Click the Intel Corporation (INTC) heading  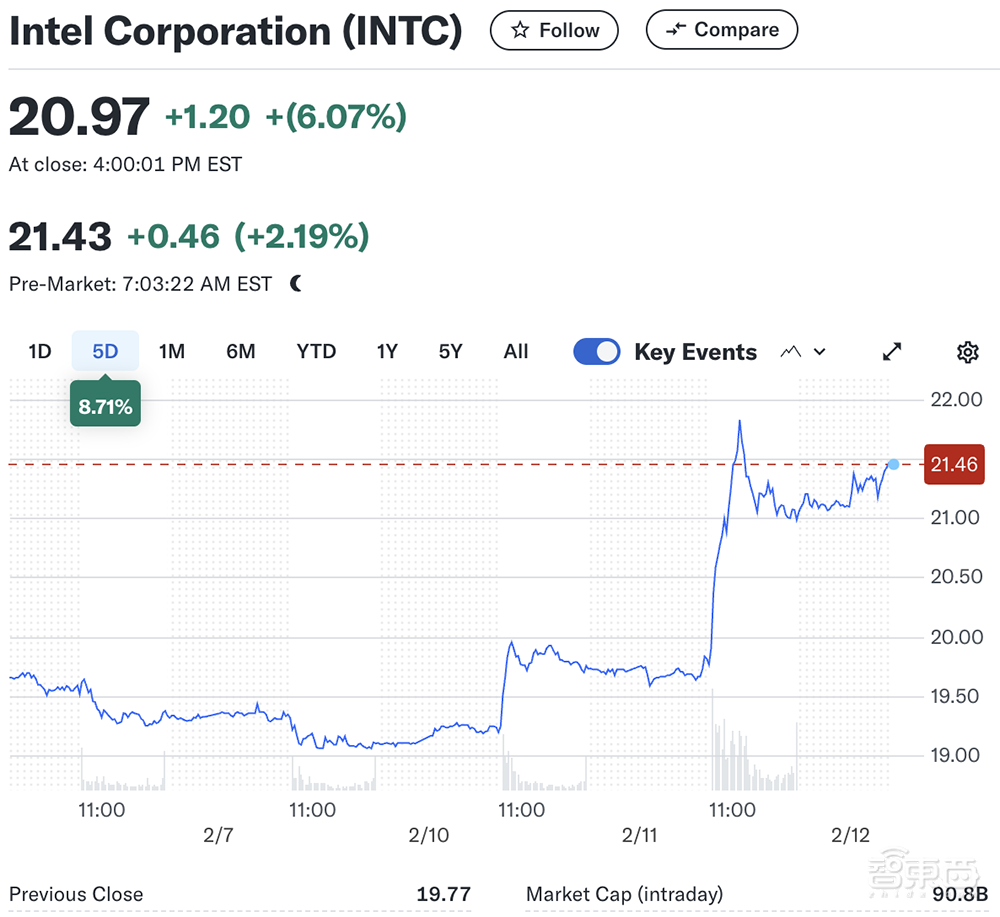pyautogui.click(x=236, y=32)
